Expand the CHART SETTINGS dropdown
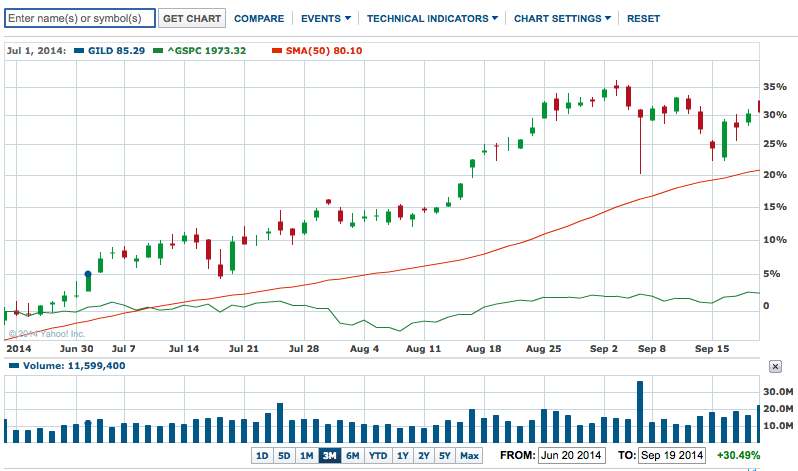798x471 pixels. pyautogui.click(x=563, y=18)
